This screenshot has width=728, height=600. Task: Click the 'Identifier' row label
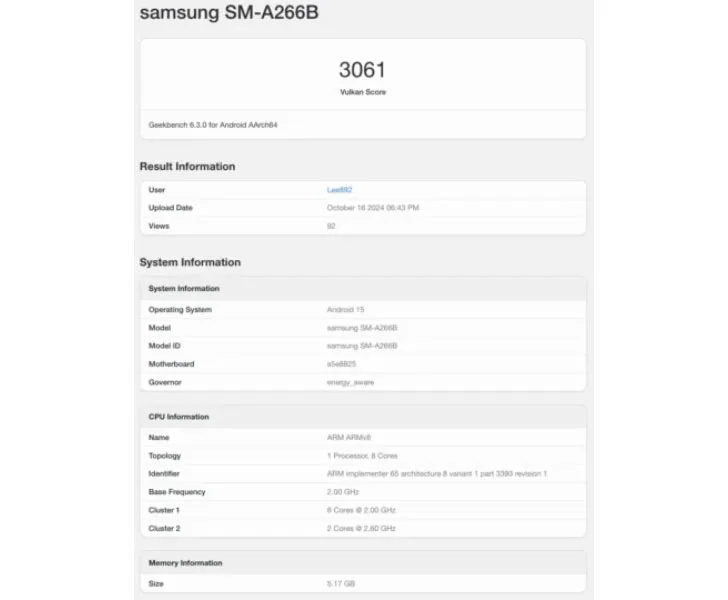pos(164,474)
